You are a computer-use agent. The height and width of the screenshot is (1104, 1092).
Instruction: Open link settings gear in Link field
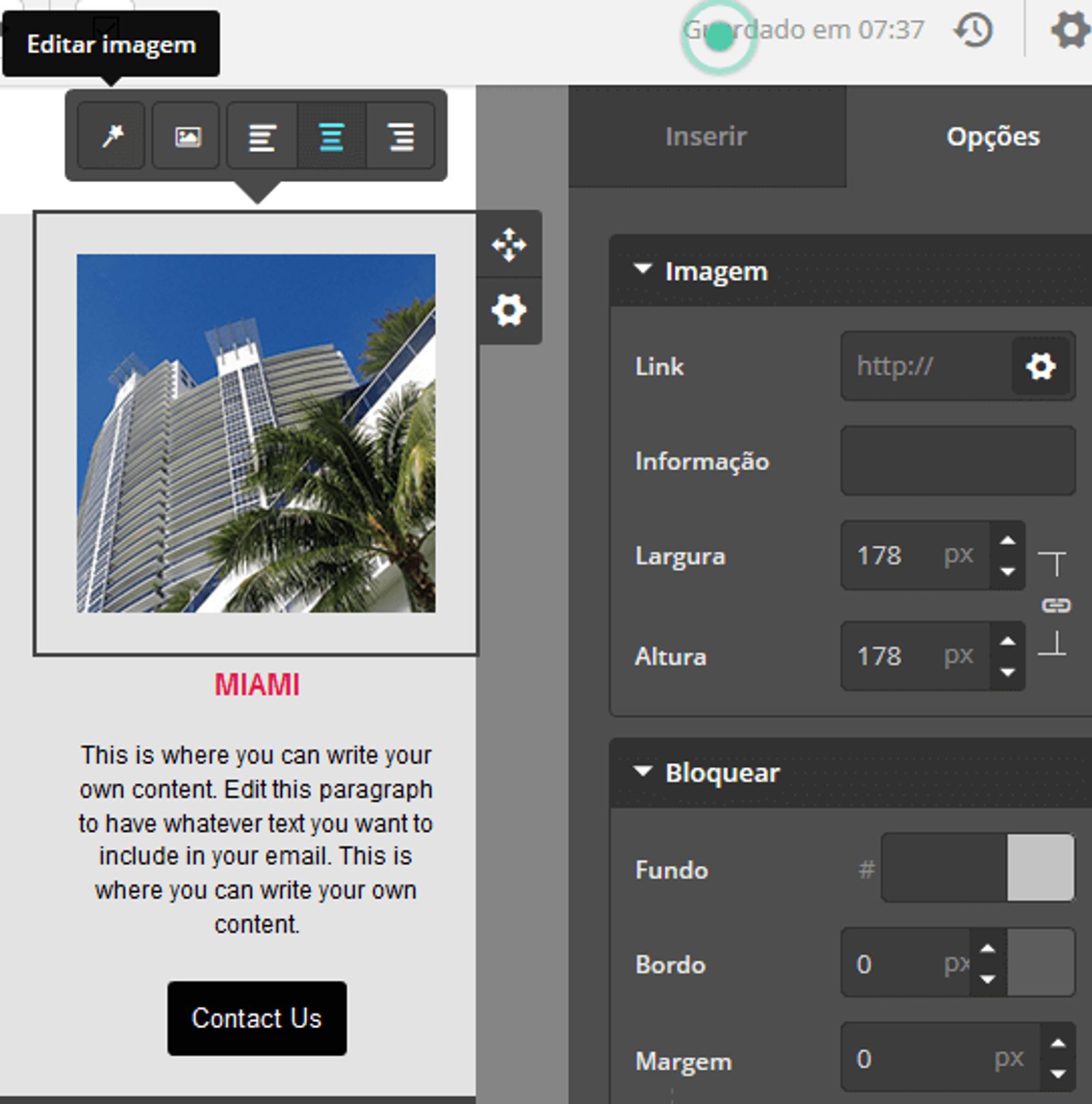(x=1040, y=366)
